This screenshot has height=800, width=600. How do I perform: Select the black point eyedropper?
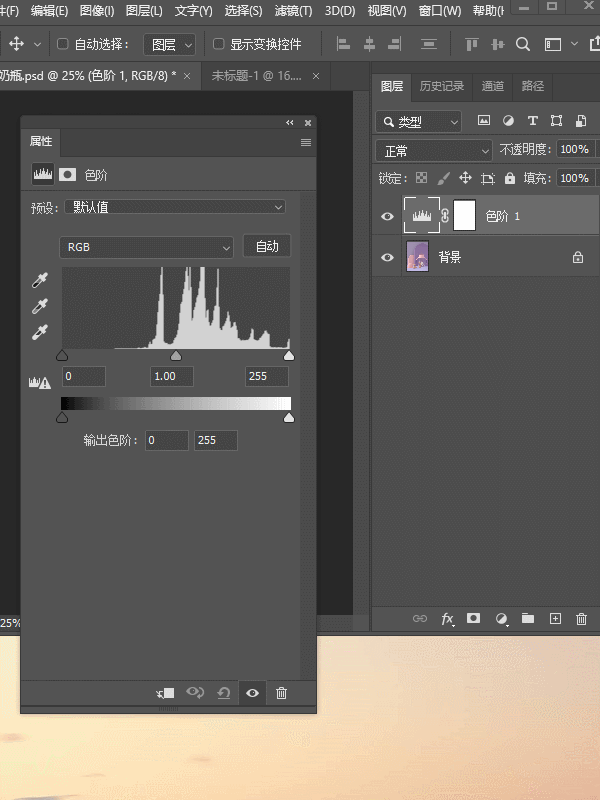tap(40, 280)
